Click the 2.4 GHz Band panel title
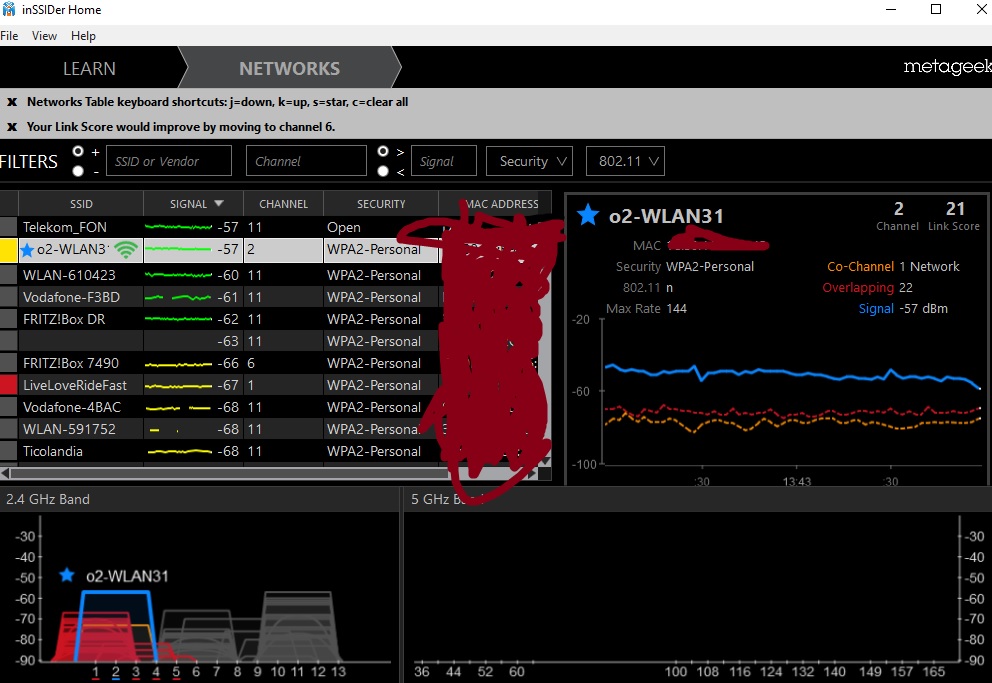The width and height of the screenshot is (992, 683). tap(48, 499)
